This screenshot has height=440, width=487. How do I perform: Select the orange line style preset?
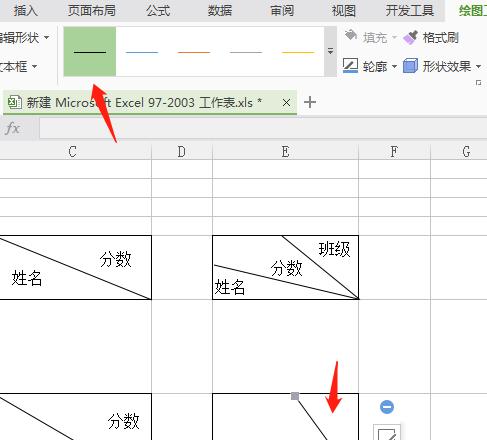point(194,52)
